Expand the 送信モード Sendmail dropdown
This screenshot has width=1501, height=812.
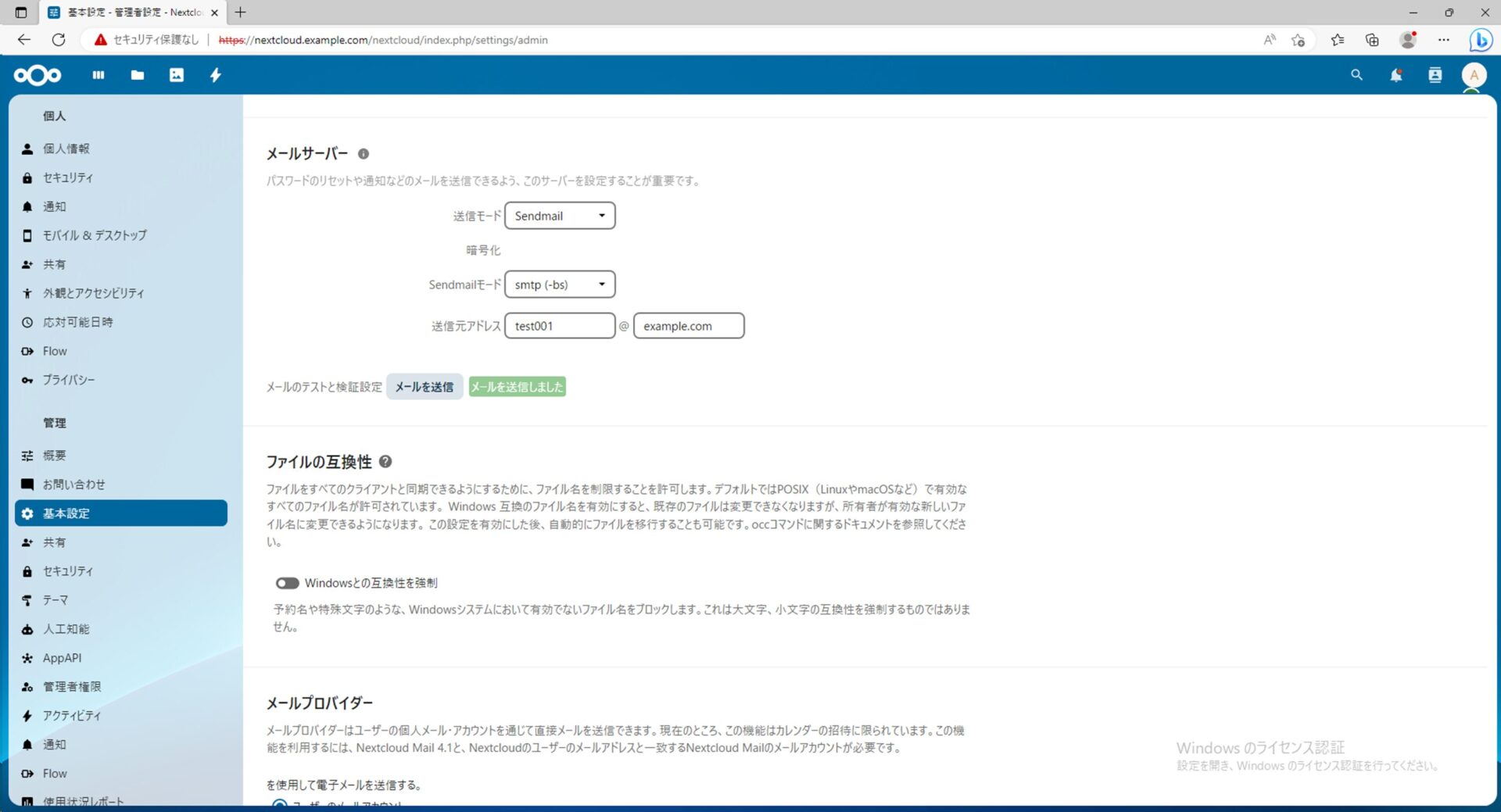pyautogui.click(x=560, y=216)
